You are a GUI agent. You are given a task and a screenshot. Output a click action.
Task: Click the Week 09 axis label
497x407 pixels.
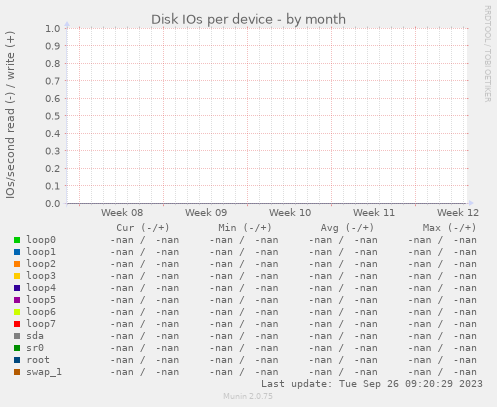click(x=206, y=213)
